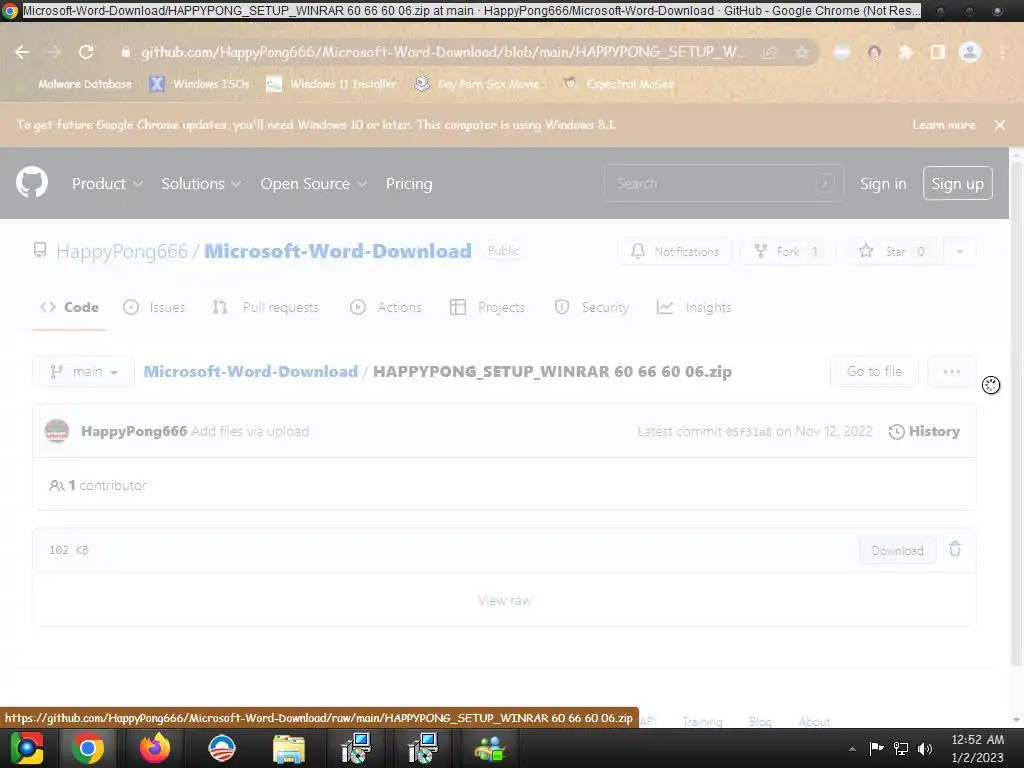Open the Chrome taskbar icon
1024x768 pixels.
88,748
